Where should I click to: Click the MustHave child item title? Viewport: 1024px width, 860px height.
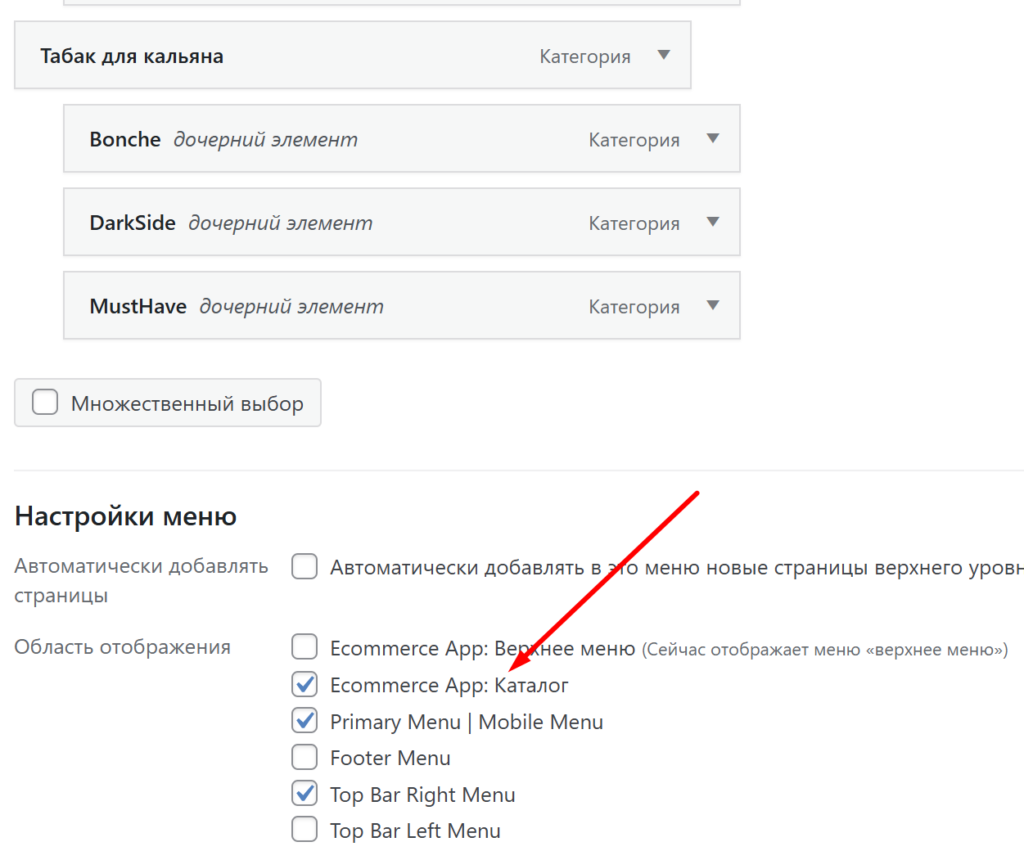138,306
